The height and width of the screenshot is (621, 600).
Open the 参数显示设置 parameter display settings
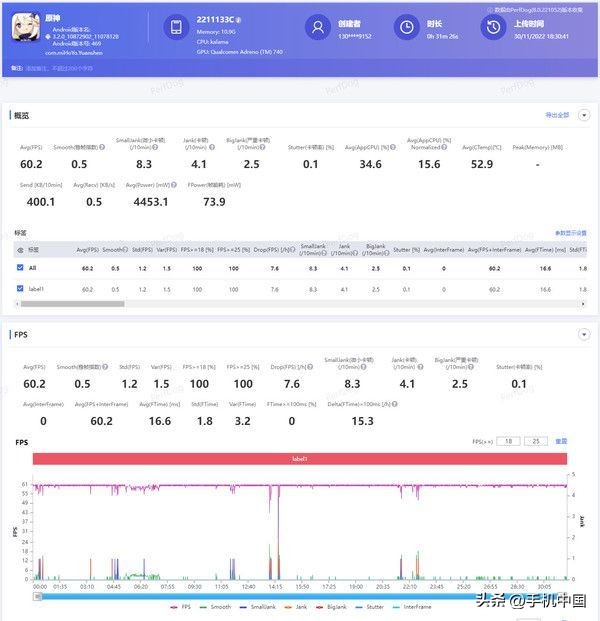[x=570, y=233]
